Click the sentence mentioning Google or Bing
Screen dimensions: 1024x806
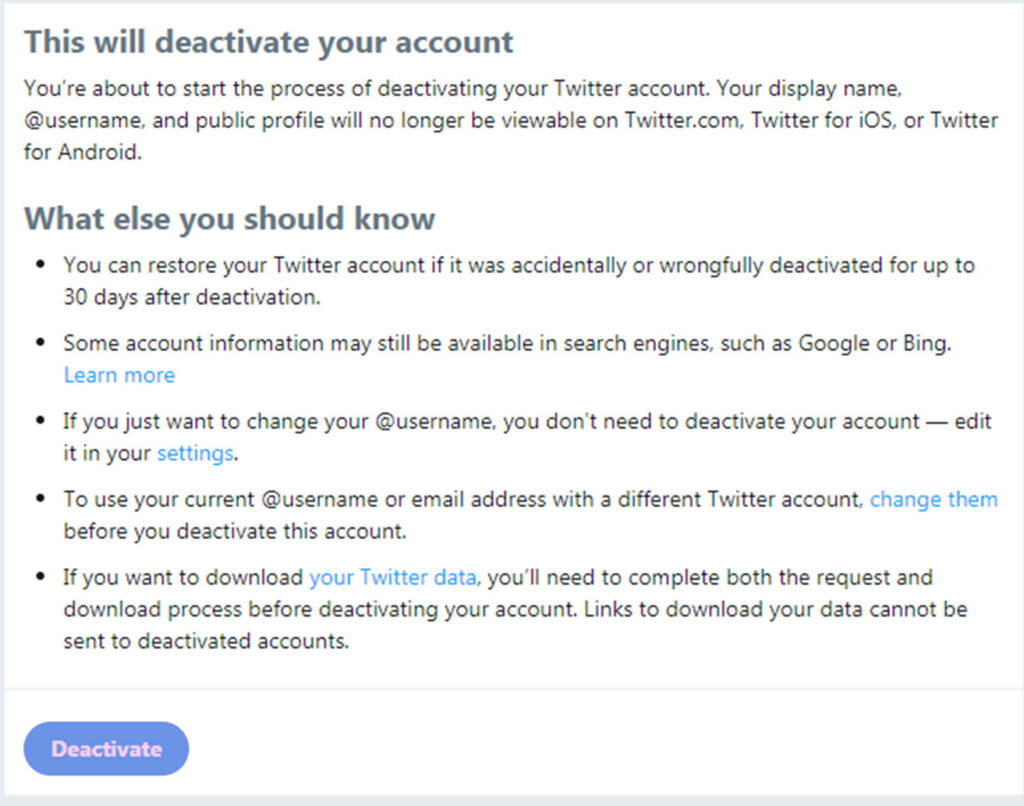507,343
